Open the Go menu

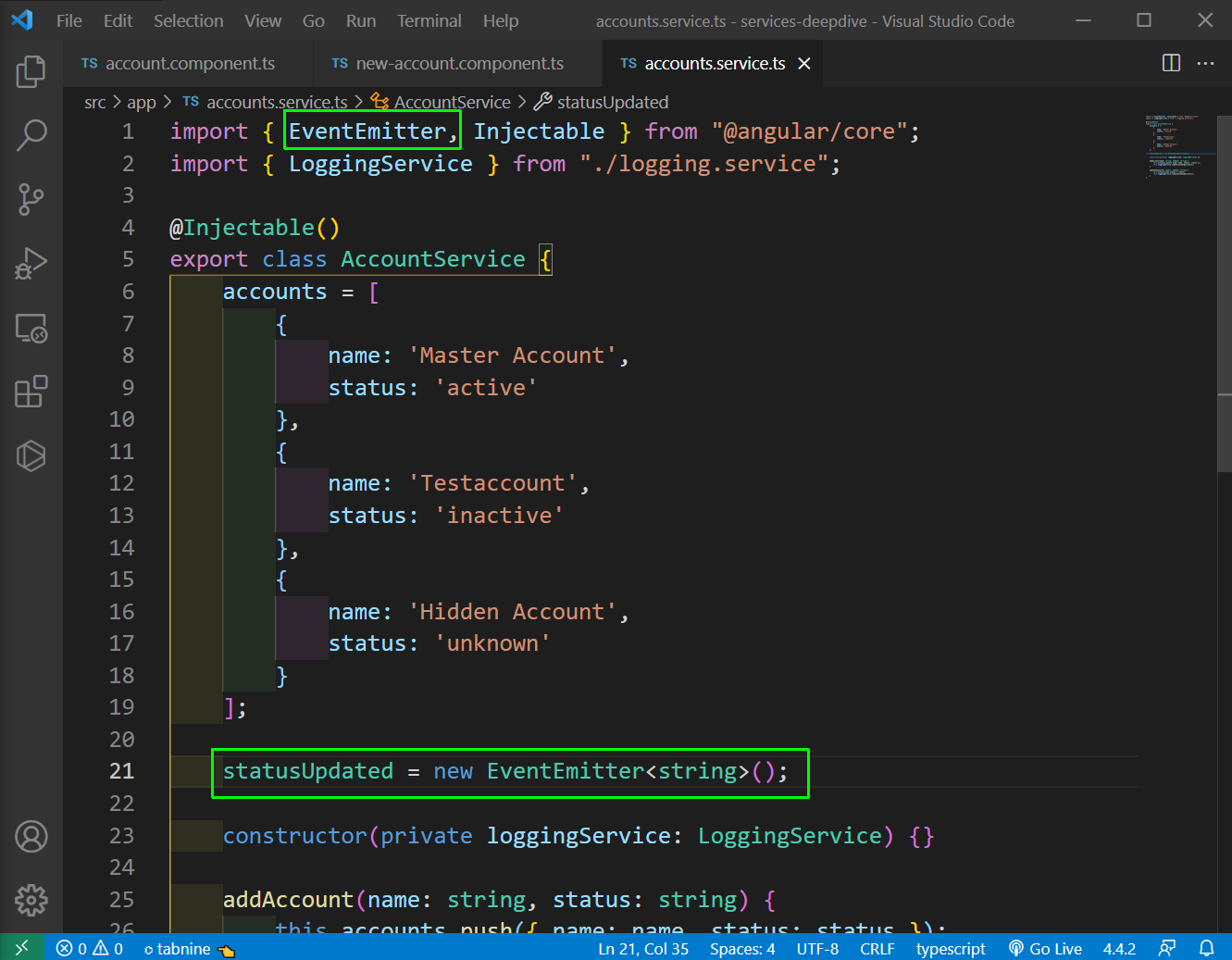[x=314, y=20]
